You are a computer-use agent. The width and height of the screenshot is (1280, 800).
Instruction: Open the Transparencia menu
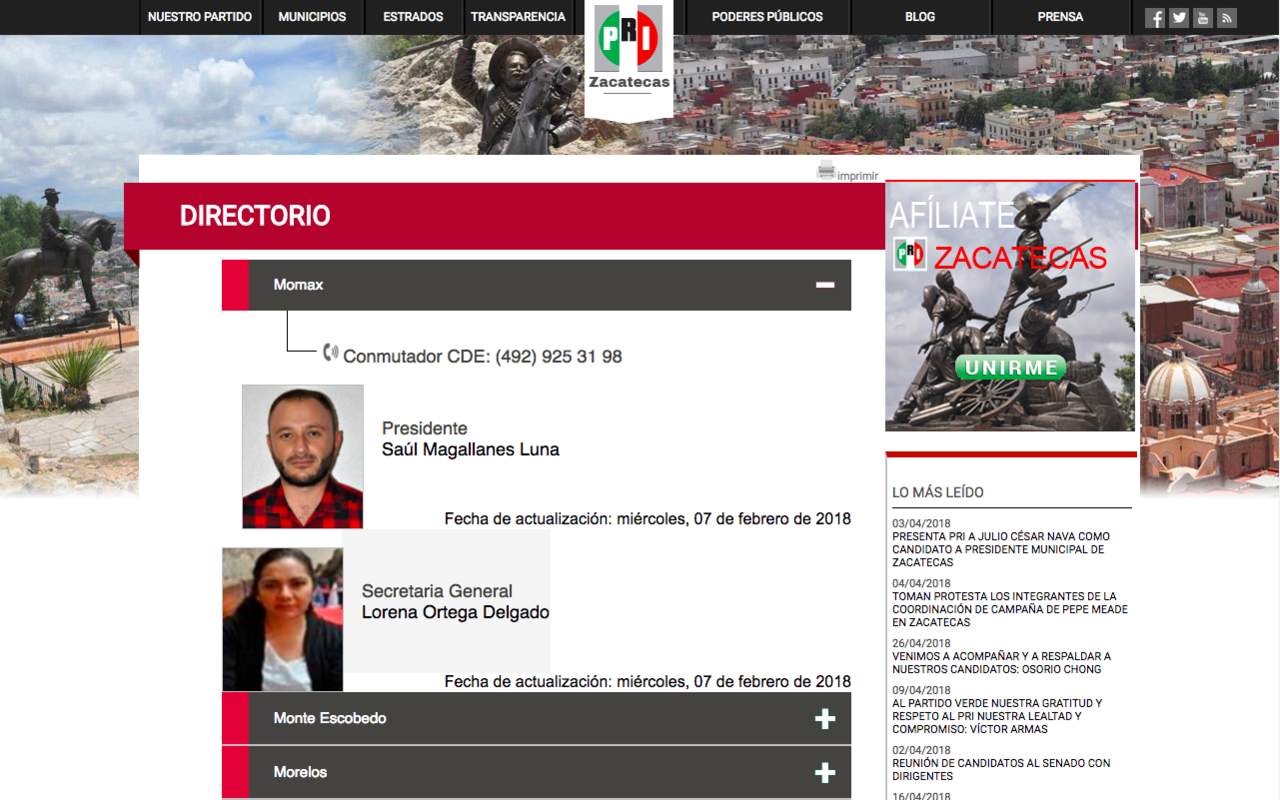click(518, 17)
